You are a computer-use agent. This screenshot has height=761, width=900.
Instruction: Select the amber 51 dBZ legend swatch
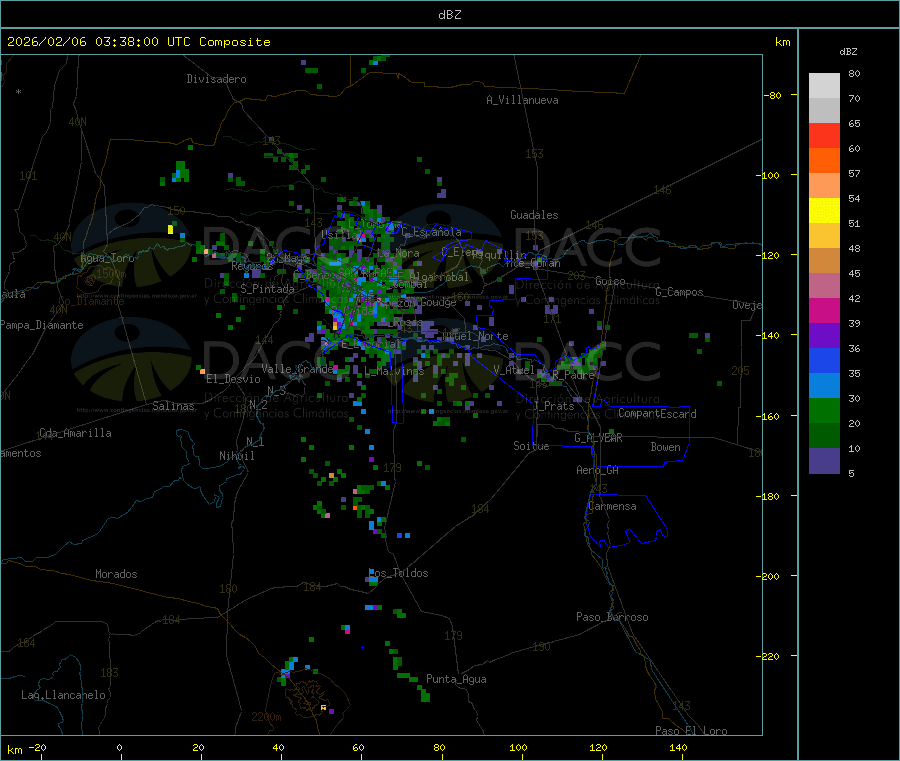tap(824, 235)
